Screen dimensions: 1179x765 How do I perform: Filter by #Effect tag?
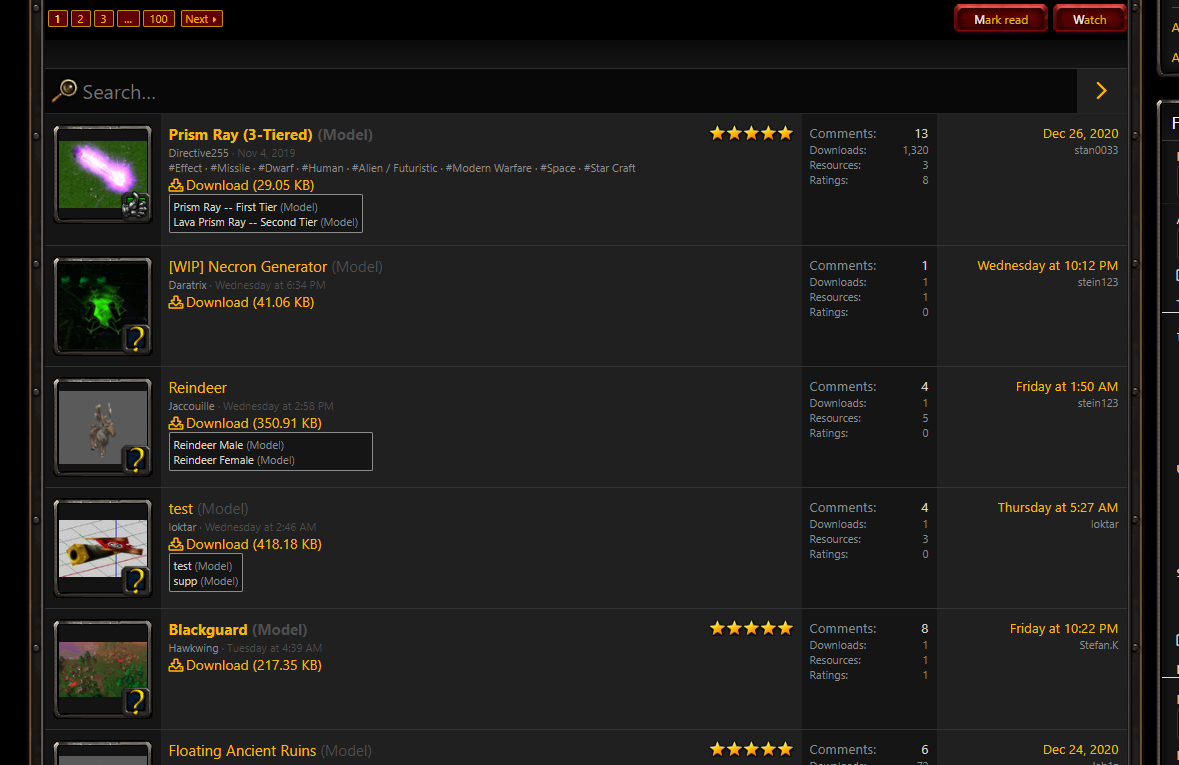185,168
